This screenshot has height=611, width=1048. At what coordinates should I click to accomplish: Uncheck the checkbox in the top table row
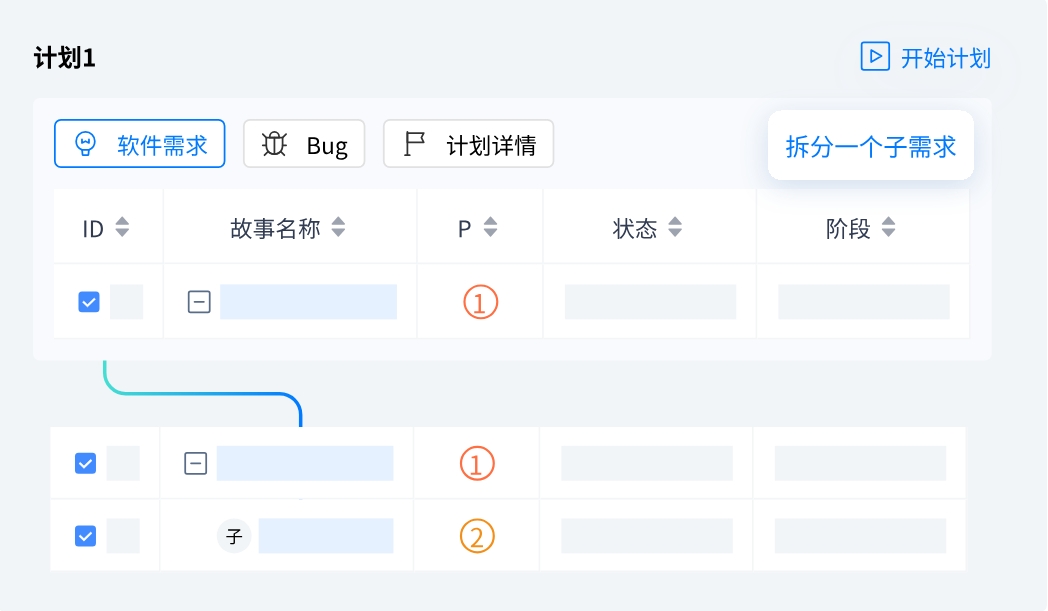point(89,302)
